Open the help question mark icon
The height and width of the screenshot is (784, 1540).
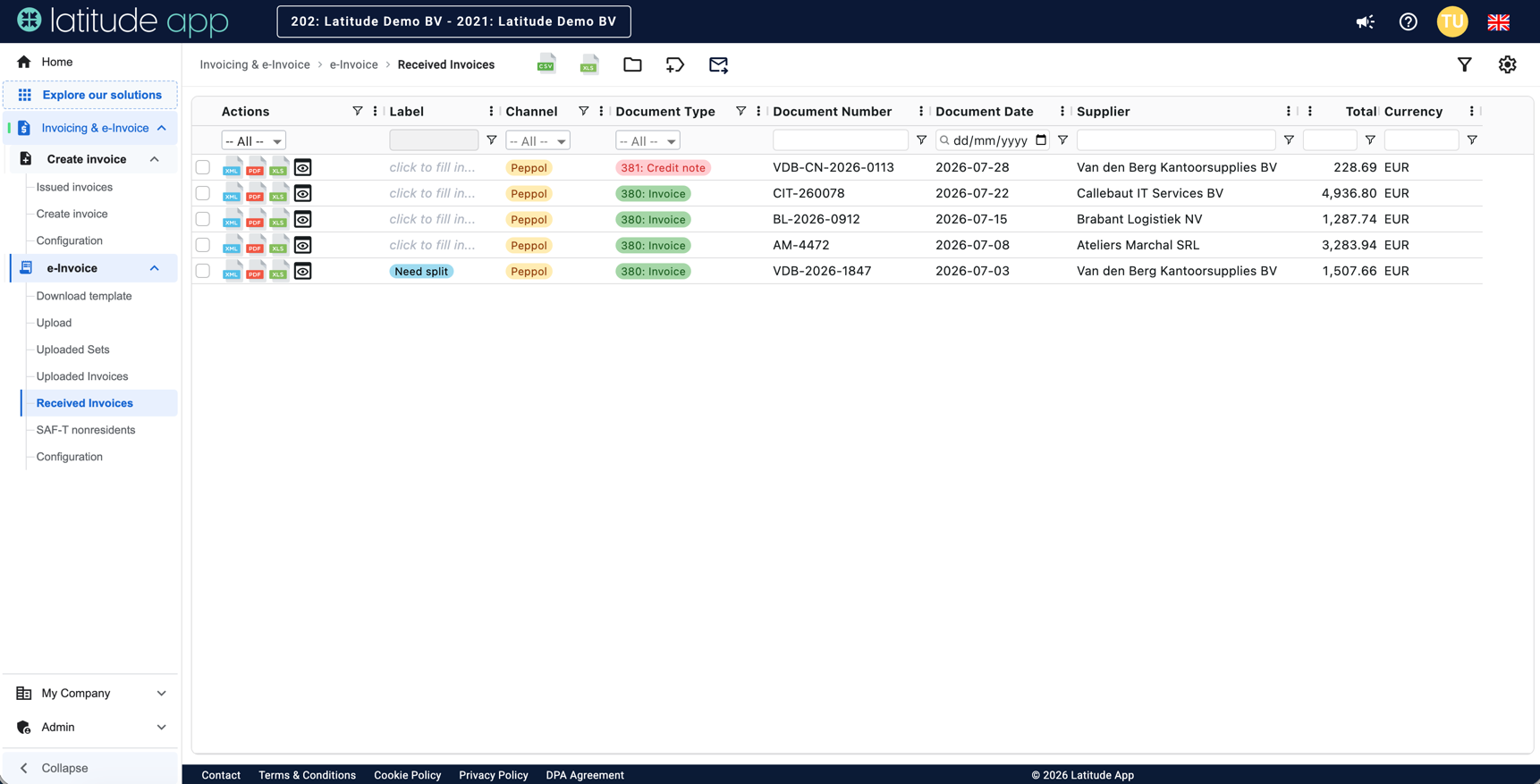(1408, 21)
